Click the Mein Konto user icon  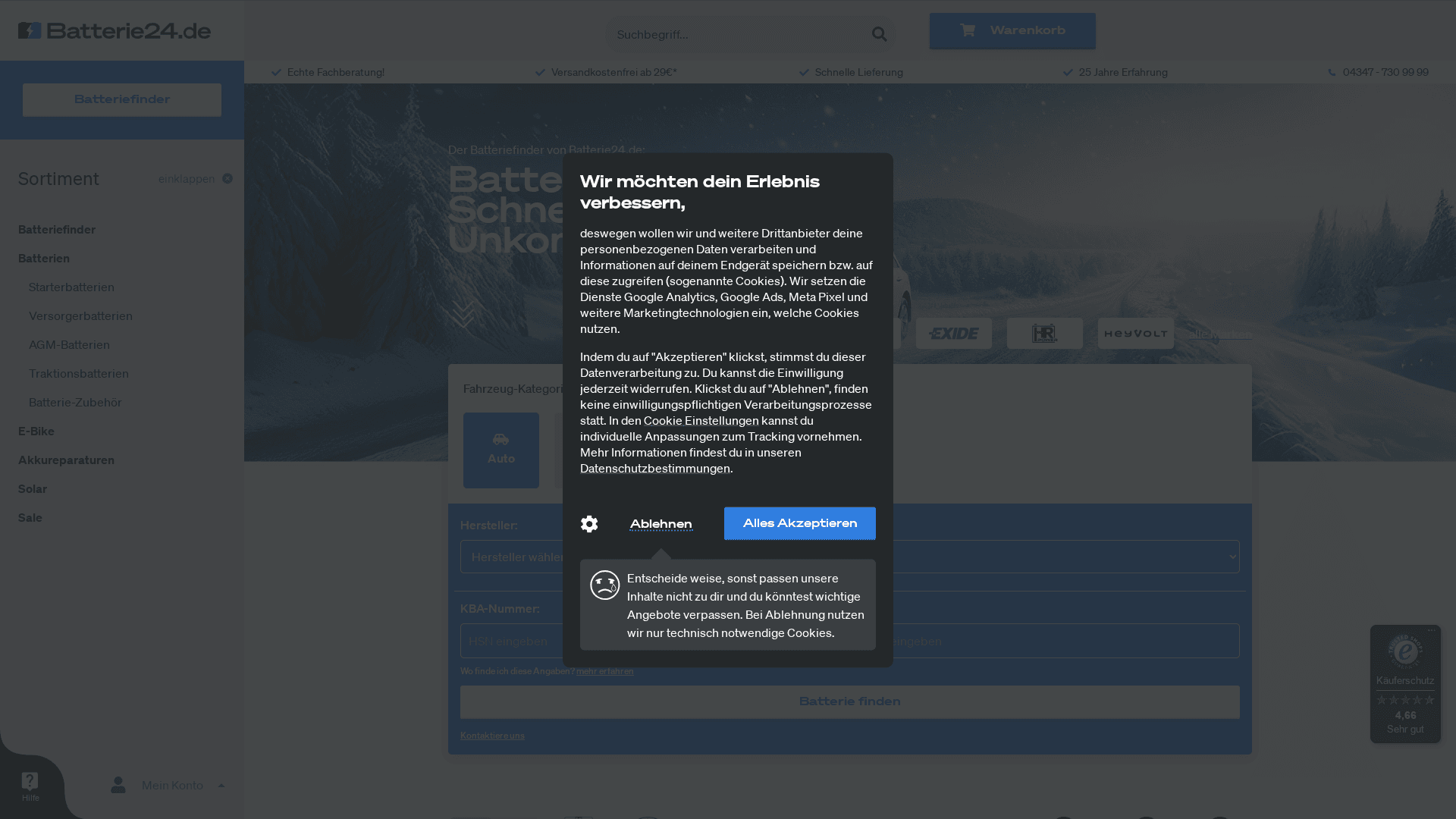pos(118,785)
